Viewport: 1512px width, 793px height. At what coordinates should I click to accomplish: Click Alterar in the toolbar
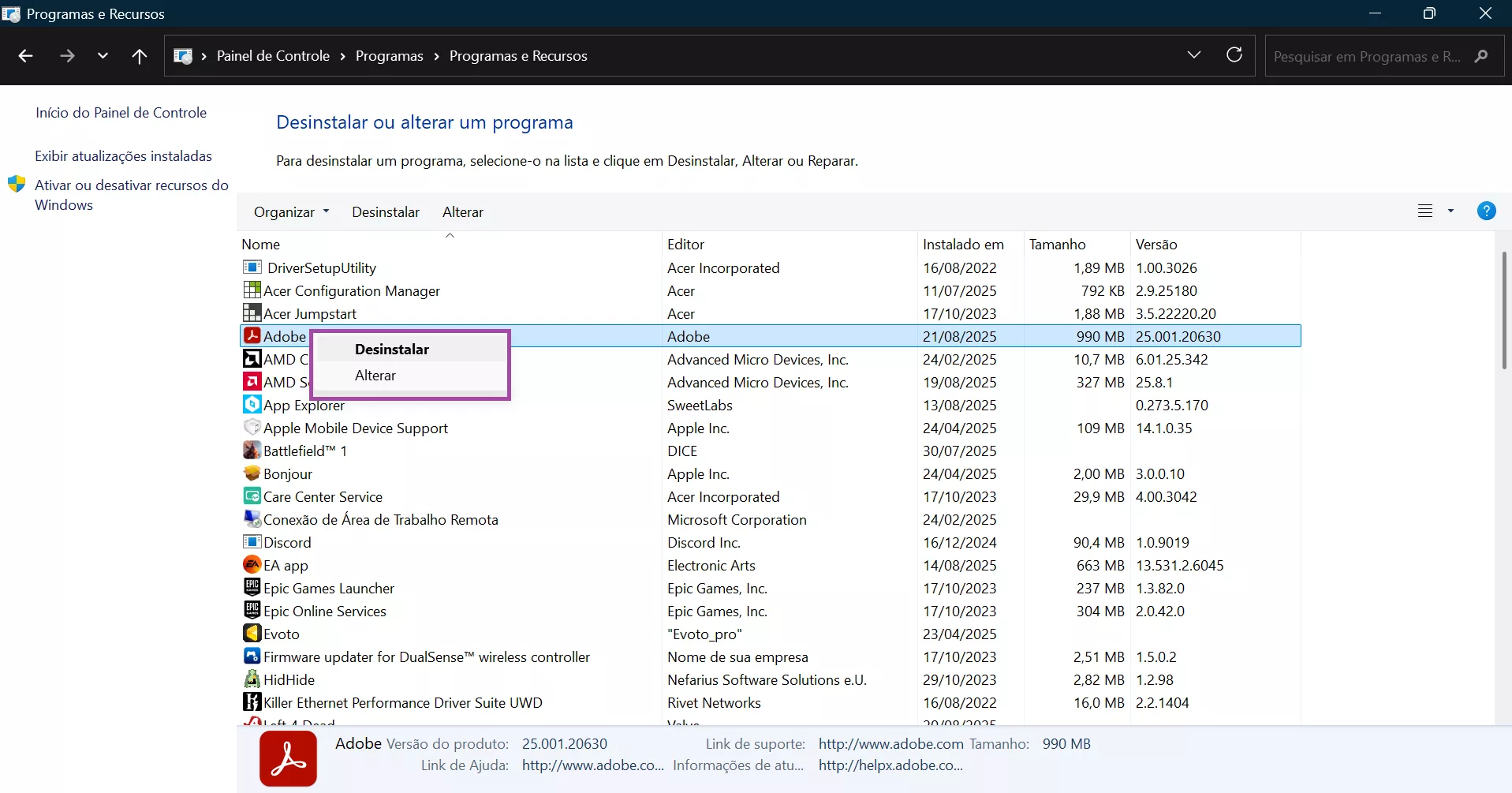(x=463, y=212)
